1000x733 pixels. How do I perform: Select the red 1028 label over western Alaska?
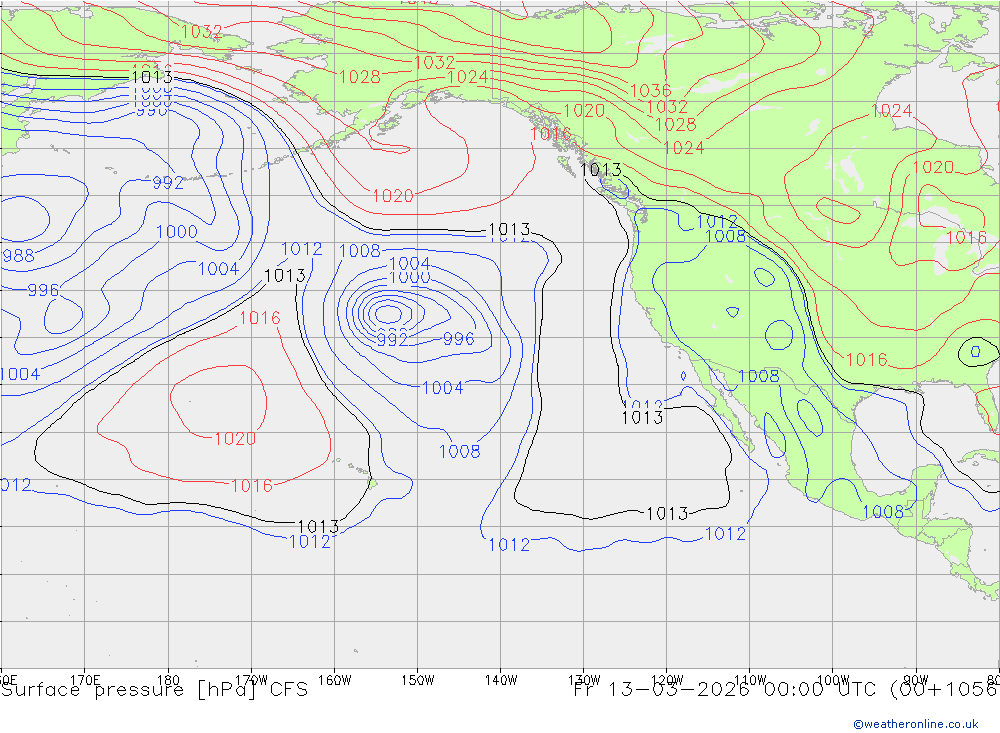[x=360, y=77]
